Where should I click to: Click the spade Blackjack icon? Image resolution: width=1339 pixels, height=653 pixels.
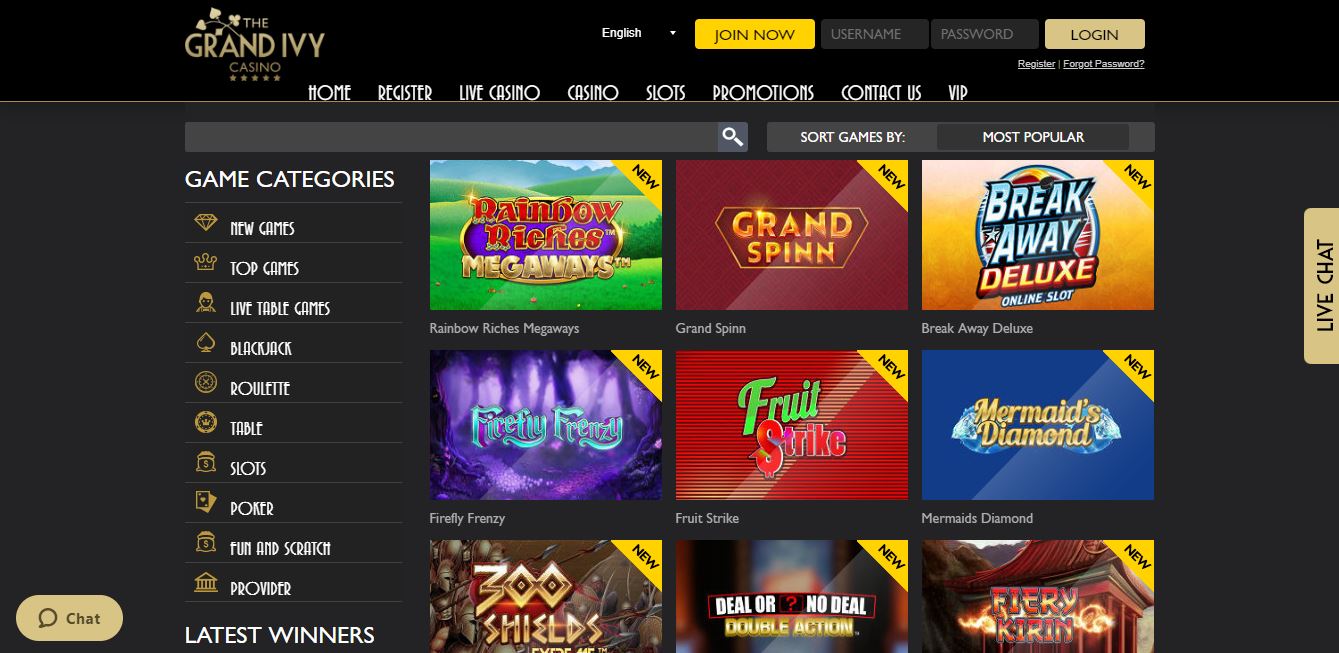pyautogui.click(x=205, y=343)
